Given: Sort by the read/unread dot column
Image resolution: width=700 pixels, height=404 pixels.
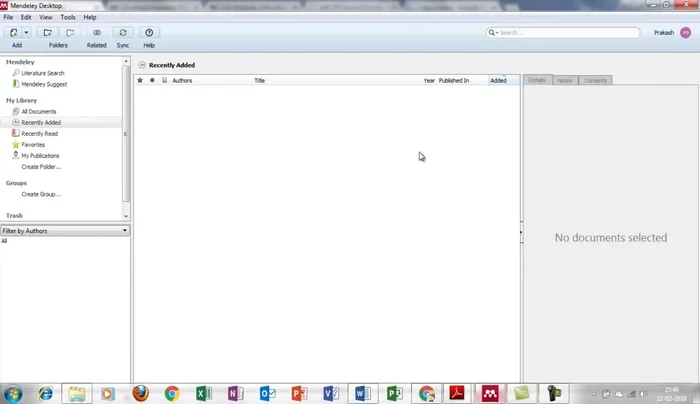Looking at the screenshot, I should (152, 80).
